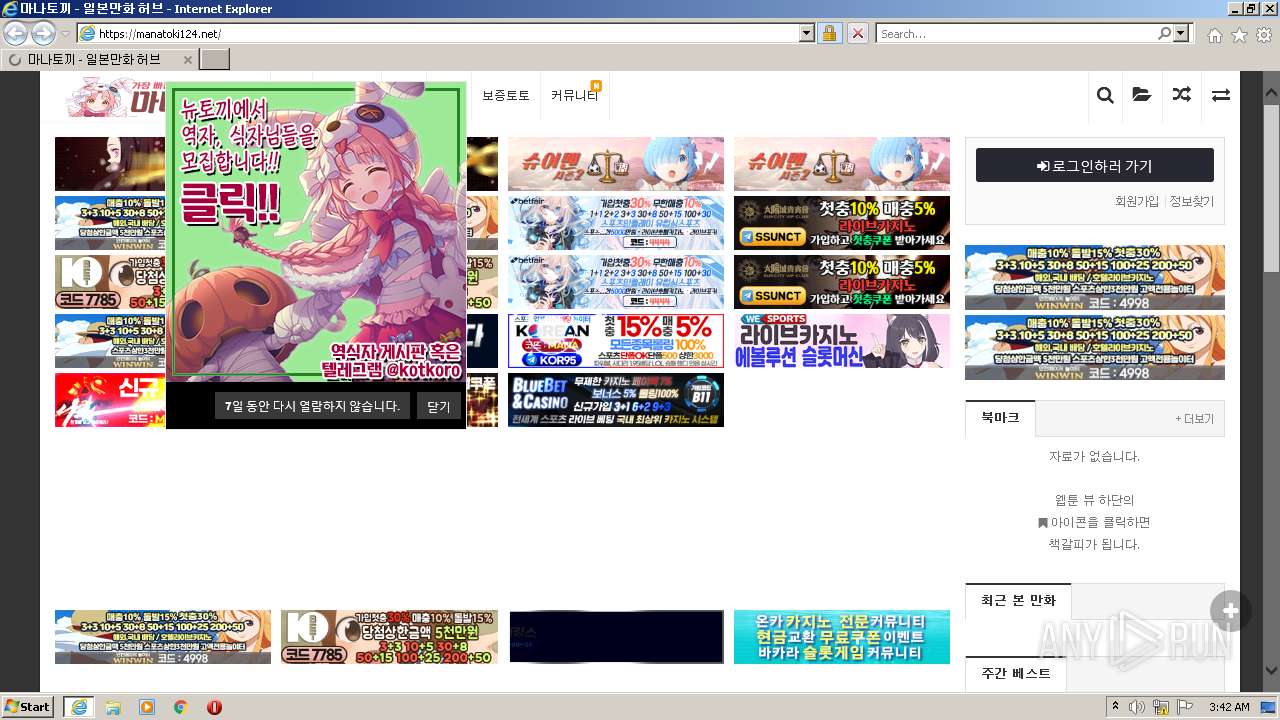1280x720 pixels.
Task: Open the 정보찾기 link
Action: click(1192, 201)
